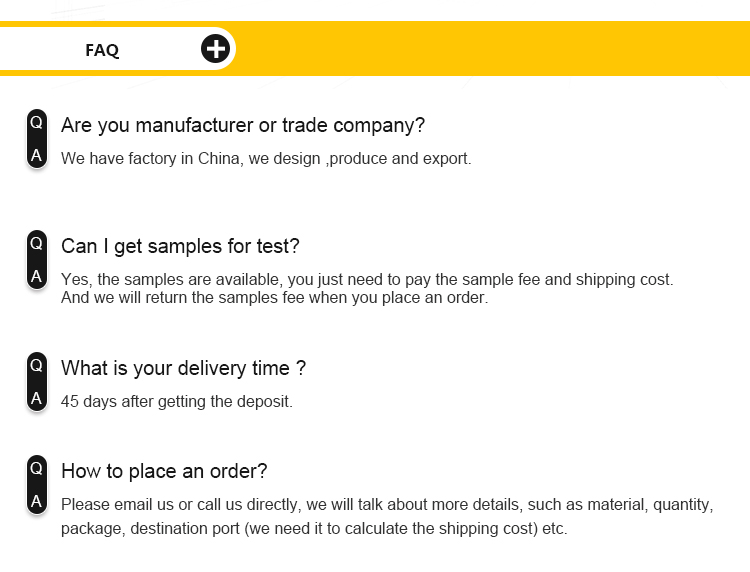Select the Q badge for the place an order question
This screenshot has width=750, height=572.
tap(37, 468)
